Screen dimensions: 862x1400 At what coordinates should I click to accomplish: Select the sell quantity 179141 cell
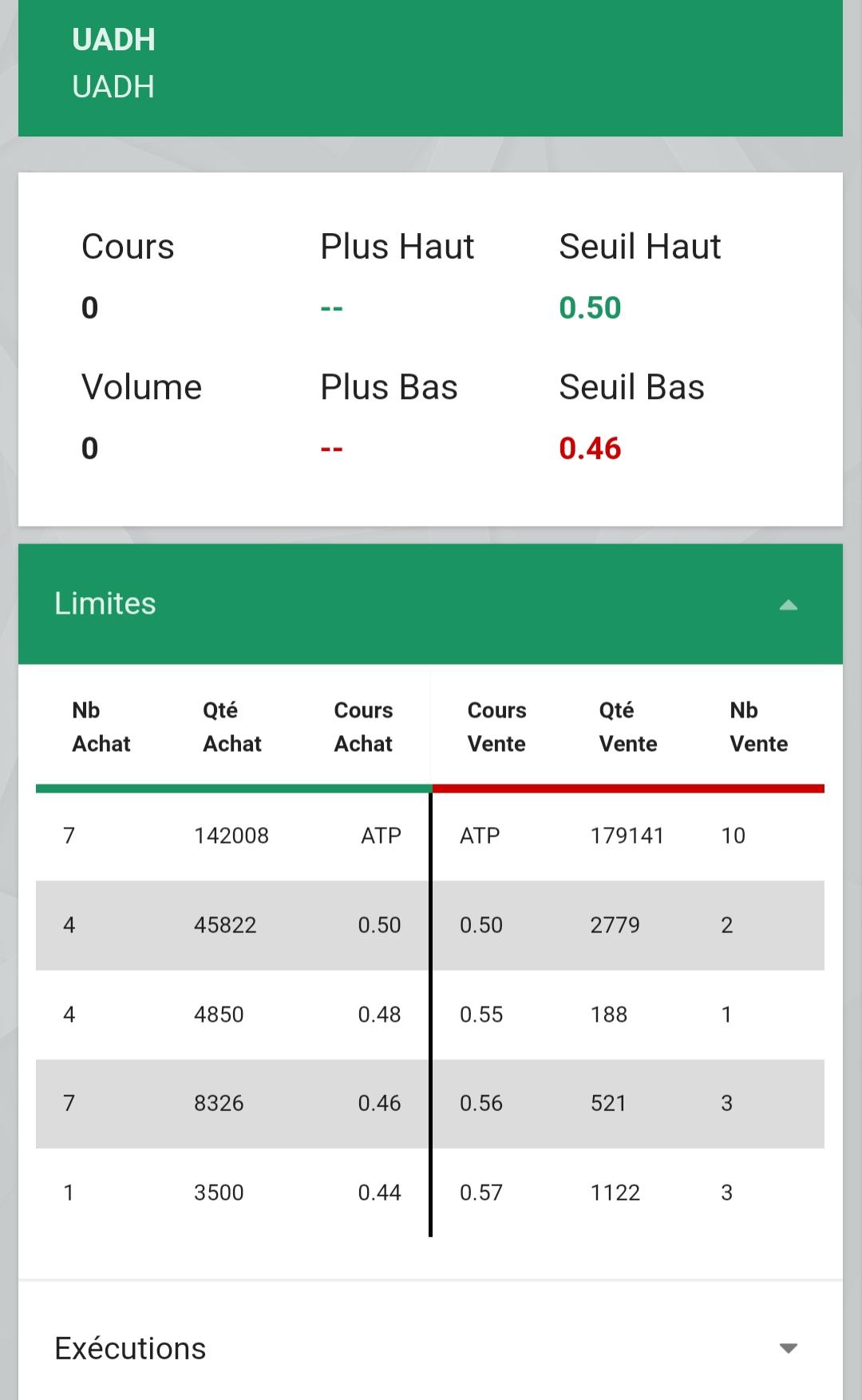(627, 836)
